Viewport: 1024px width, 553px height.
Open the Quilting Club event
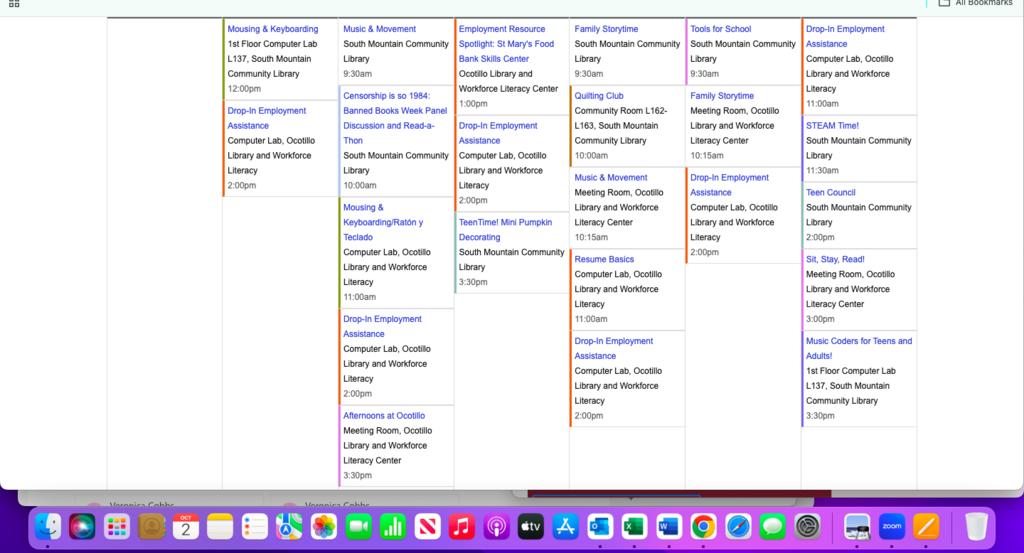tap(599, 96)
